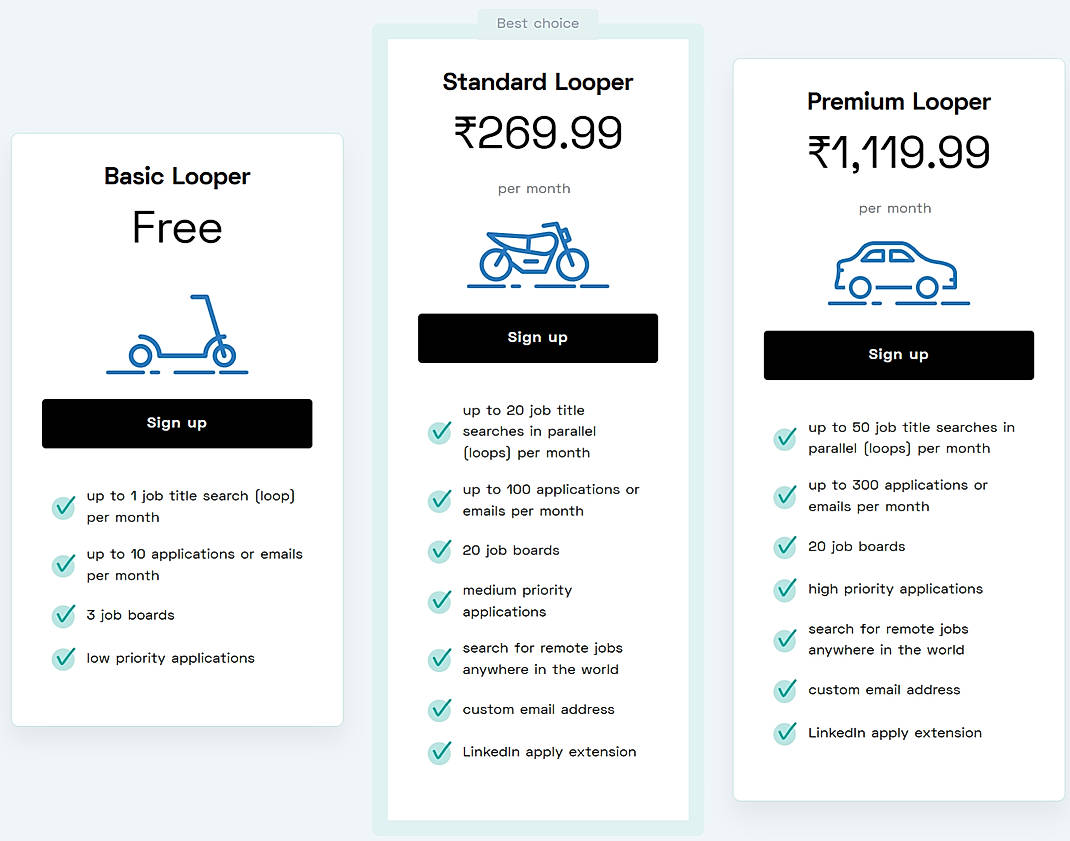Select the Premium Looper plan title
This screenshot has width=1070, height=841.
point(897,101)
